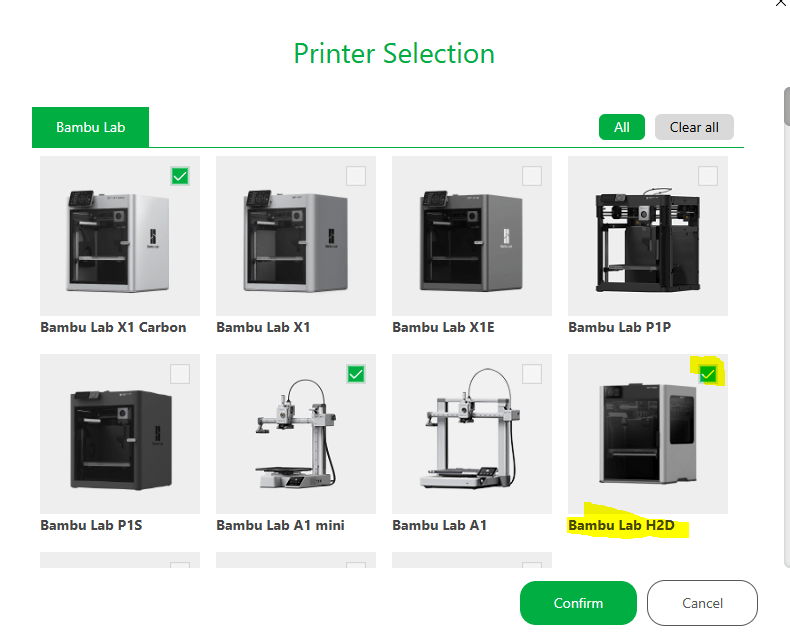
Task: Click the Bambu Lab X1 printer image
Action: click(x=296, y=236)
